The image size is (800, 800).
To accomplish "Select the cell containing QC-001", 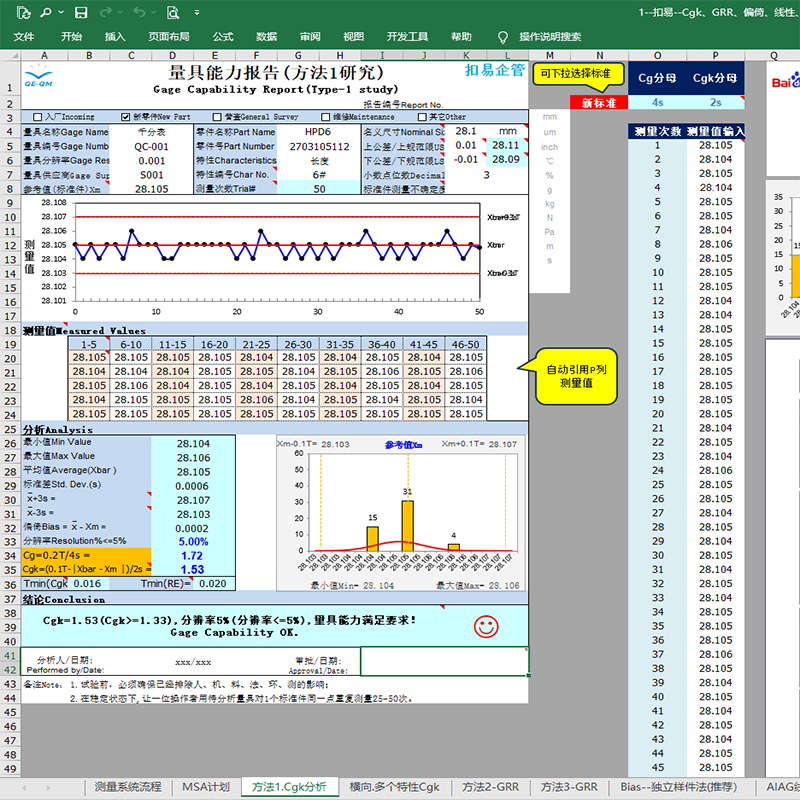I will click(152, 146).
